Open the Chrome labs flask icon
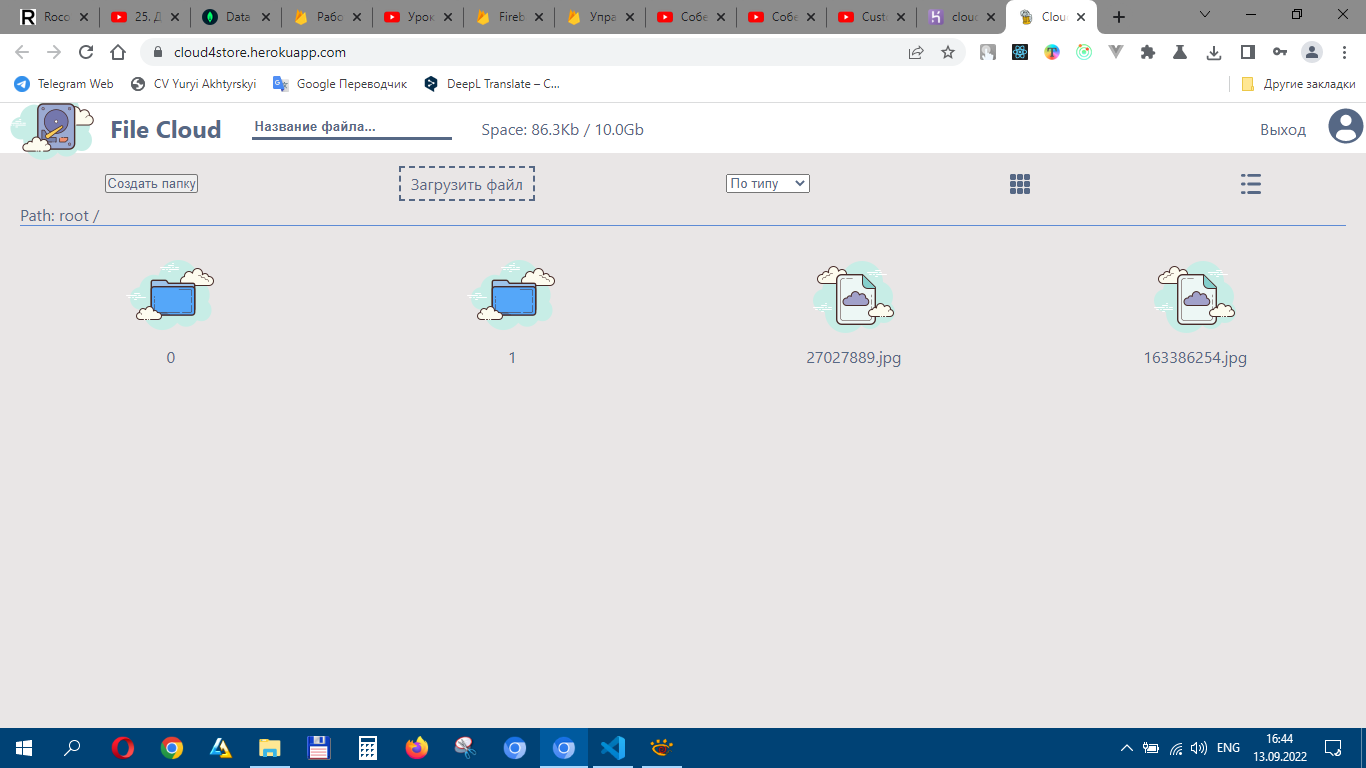Screen dimensions: 1366x768 pyautogui.click(x=1181, y=52)
